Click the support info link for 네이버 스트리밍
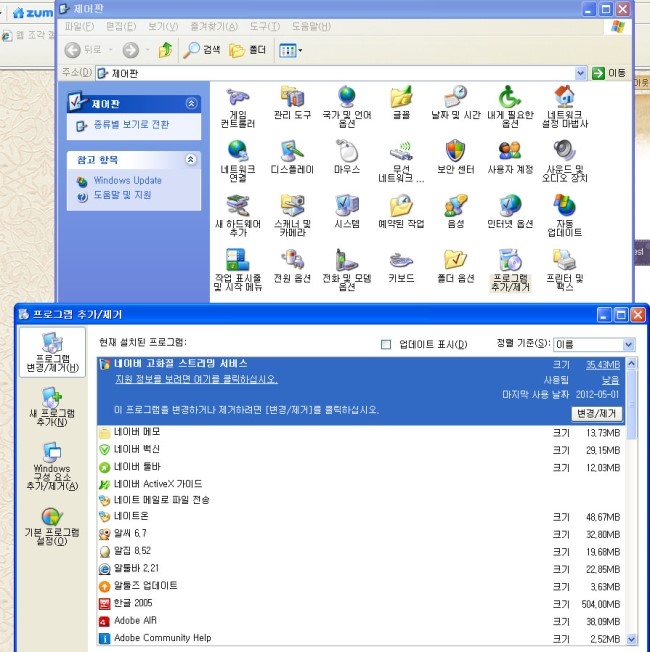Screen dimensions: 650x652 click(x=195, y=380)
